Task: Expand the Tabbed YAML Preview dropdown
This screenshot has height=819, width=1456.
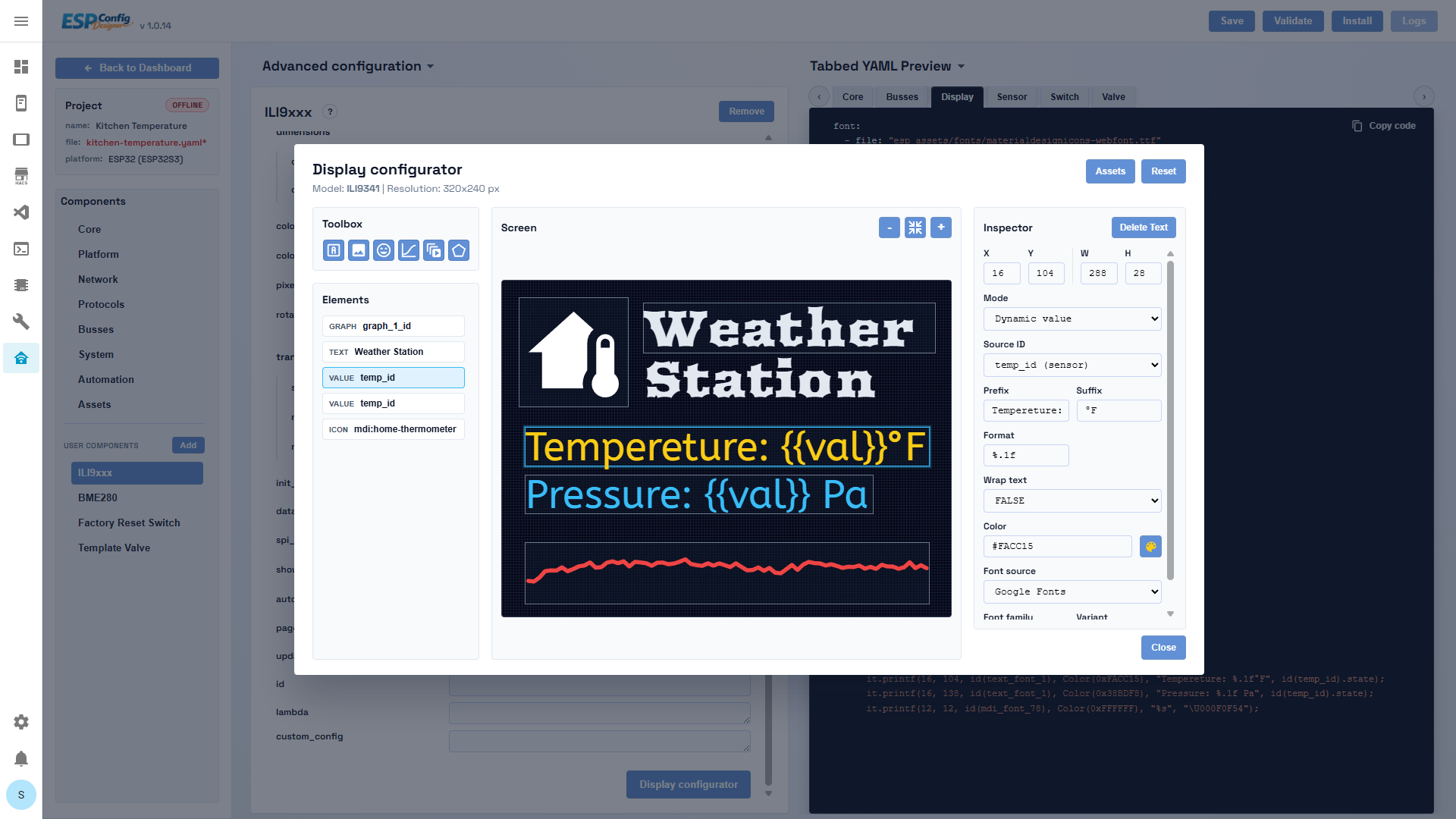Action: [887, 66]
